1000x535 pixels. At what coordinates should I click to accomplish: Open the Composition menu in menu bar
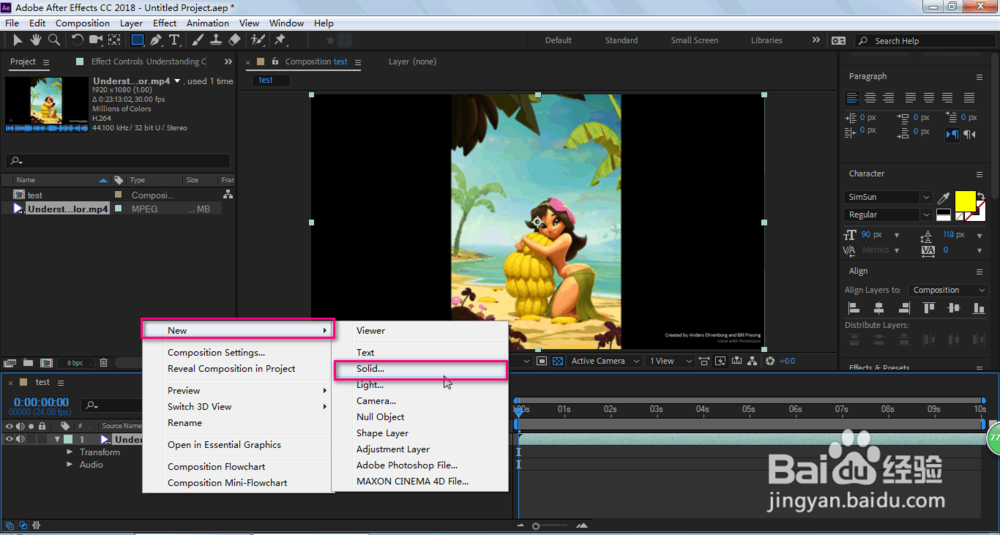(x=82, y=23)
